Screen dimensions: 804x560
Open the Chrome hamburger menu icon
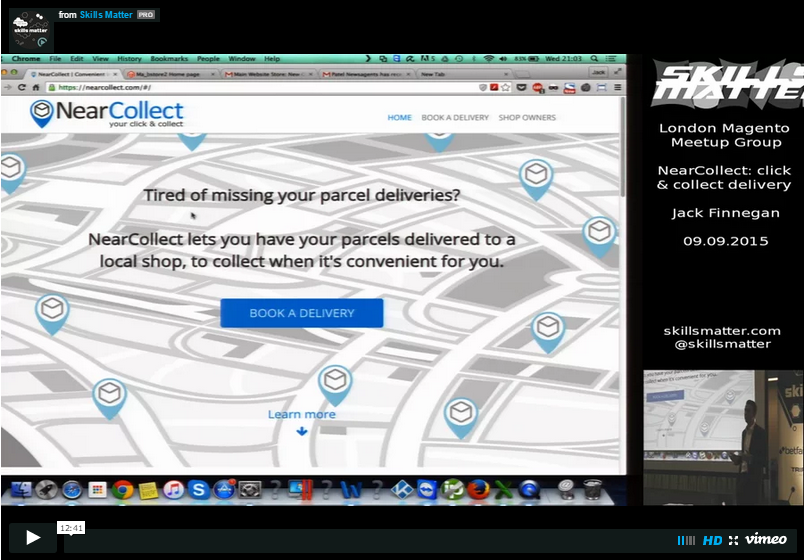(x=618, y=88)
